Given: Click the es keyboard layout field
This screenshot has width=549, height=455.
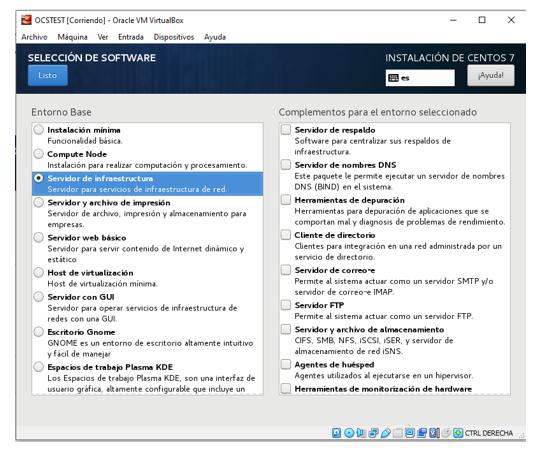Looking at the screenshot, I should click(420, 78).
